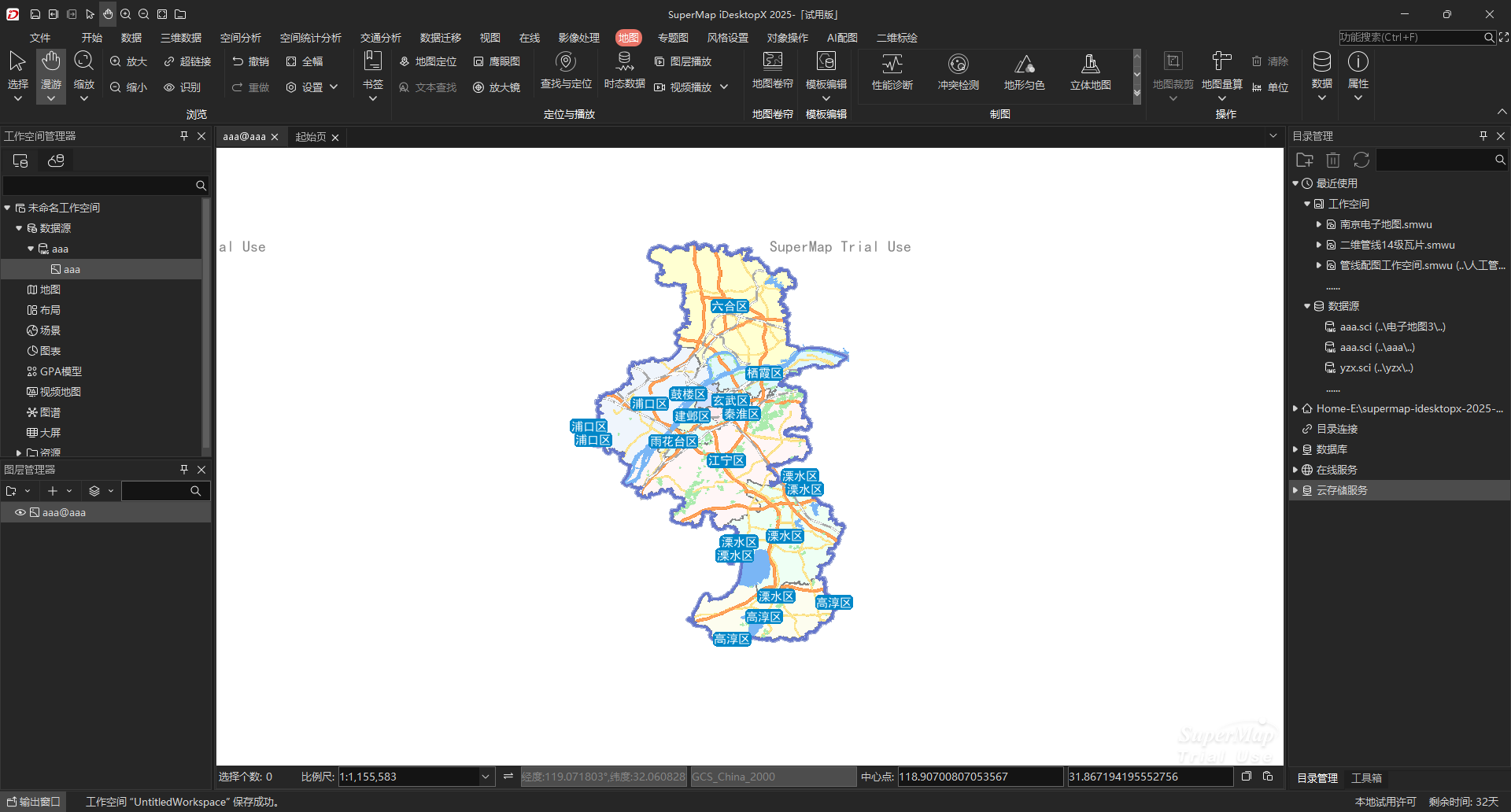Screen dimensions: 1511x812
Task: Open 性能诊断 performance diagnosis
Action: (x=892, y=71)
